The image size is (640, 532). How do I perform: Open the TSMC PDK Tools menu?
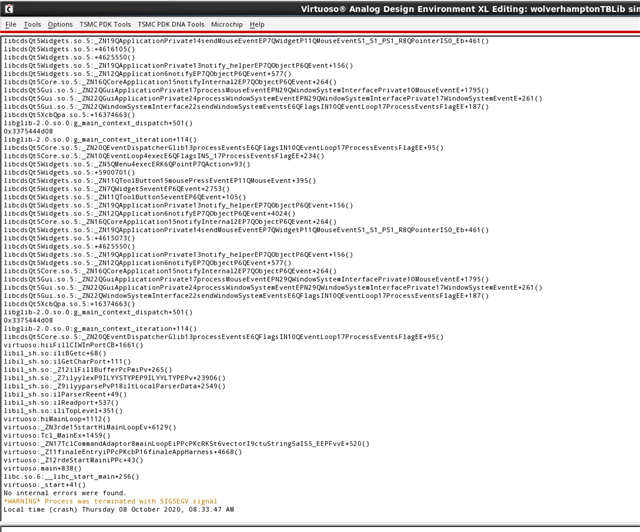point(105,24)
